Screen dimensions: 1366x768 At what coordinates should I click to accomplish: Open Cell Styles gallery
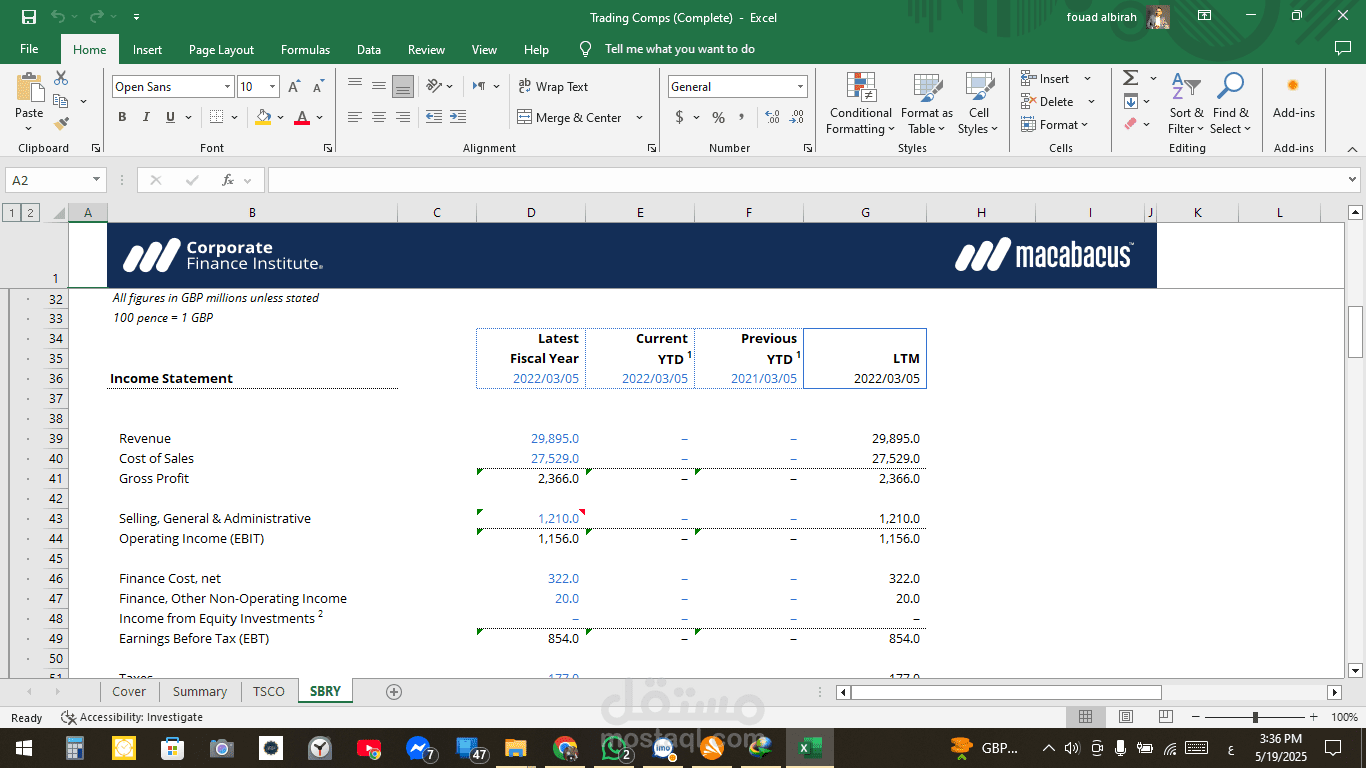click(978, 103)
